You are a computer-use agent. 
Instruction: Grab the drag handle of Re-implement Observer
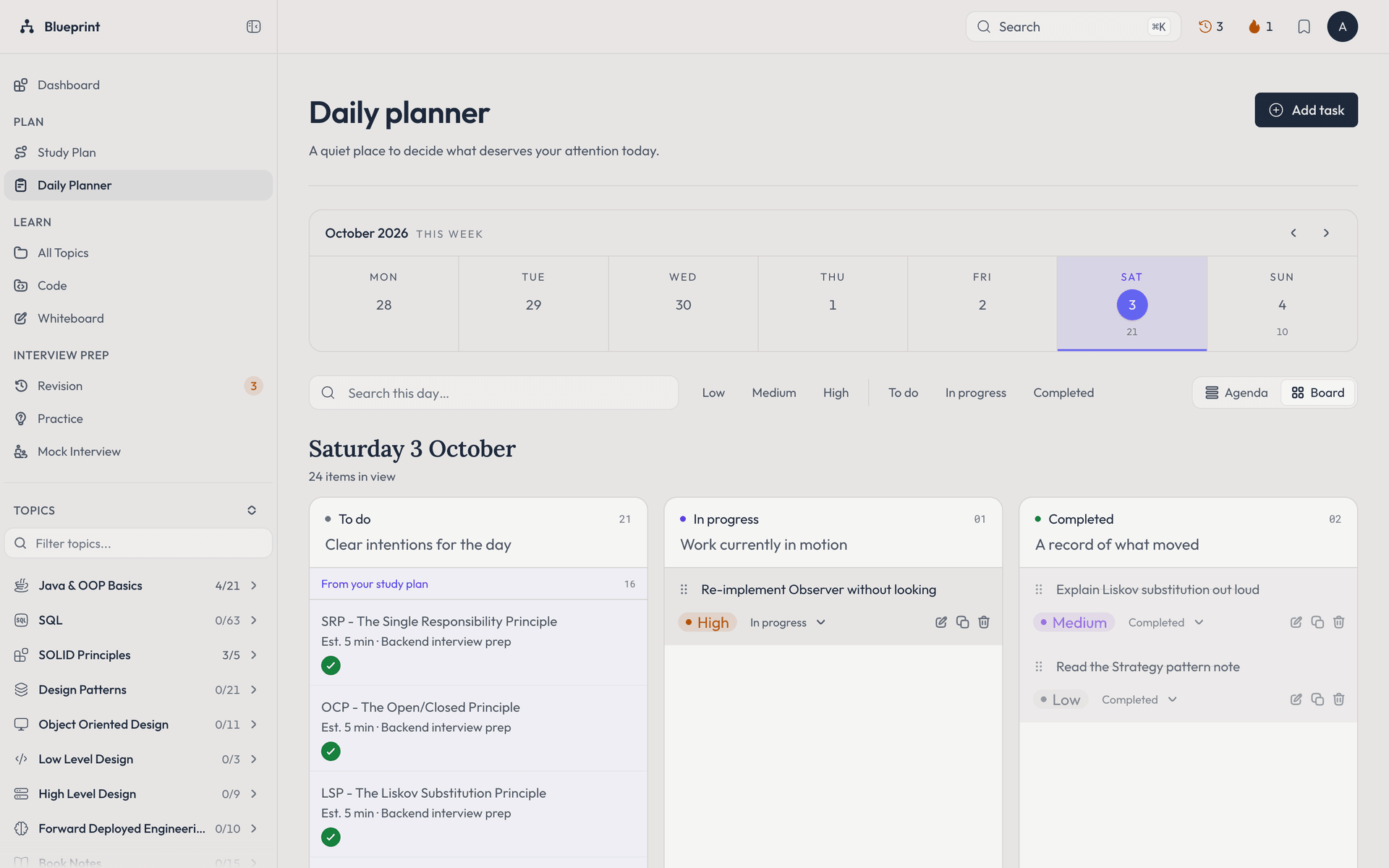(x=684, y=590)
